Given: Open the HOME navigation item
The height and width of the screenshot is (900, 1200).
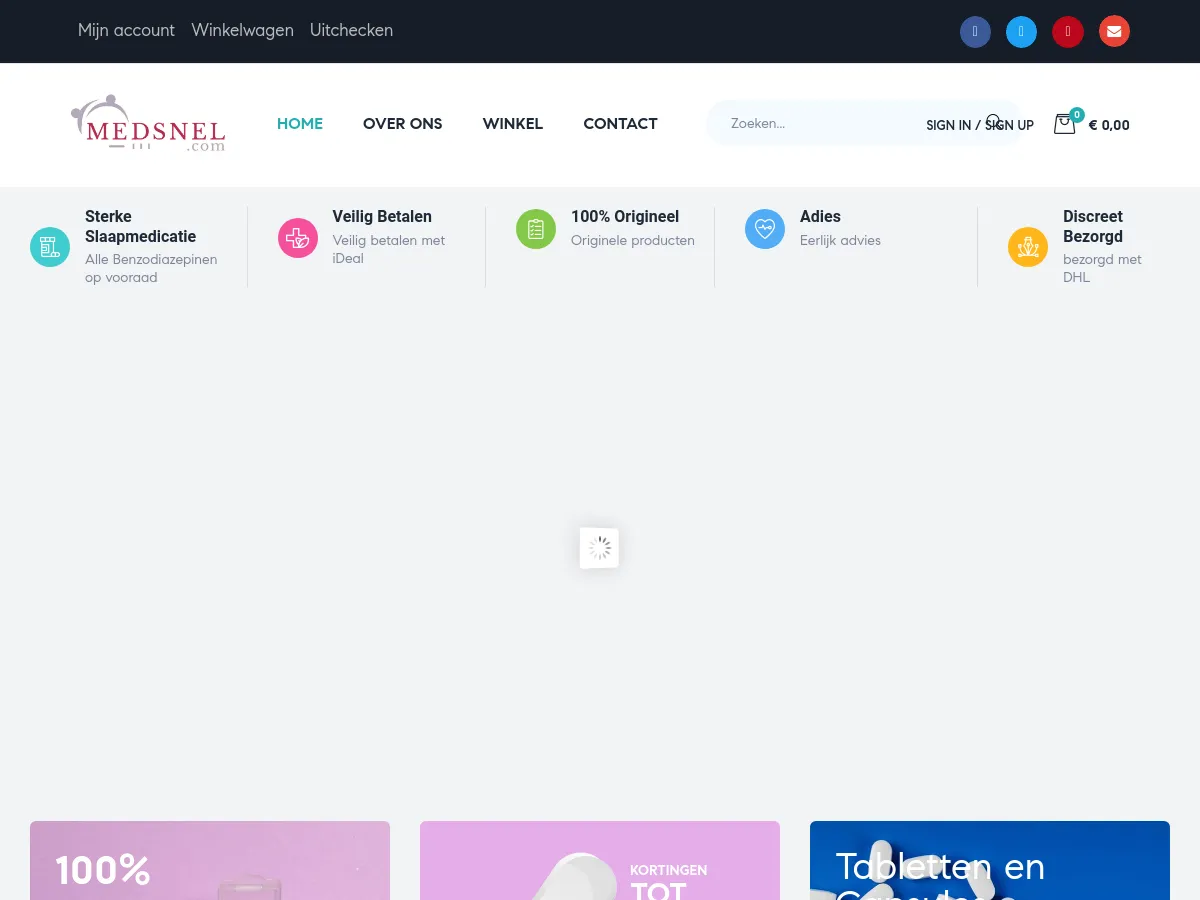Looking at the screenshot, I should [299, 123].
